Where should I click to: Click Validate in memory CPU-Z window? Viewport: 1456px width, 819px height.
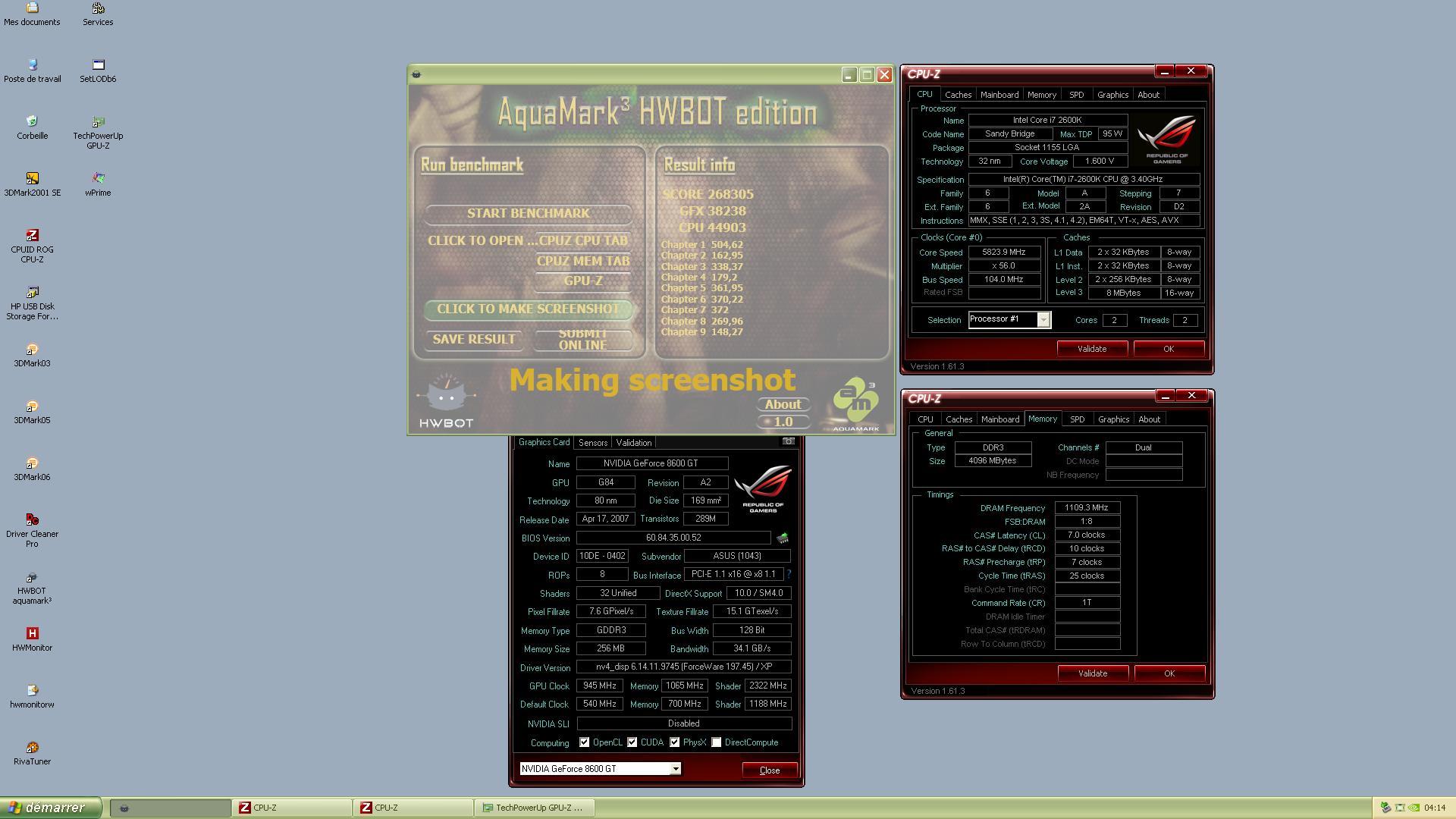tap(1093, 673)
